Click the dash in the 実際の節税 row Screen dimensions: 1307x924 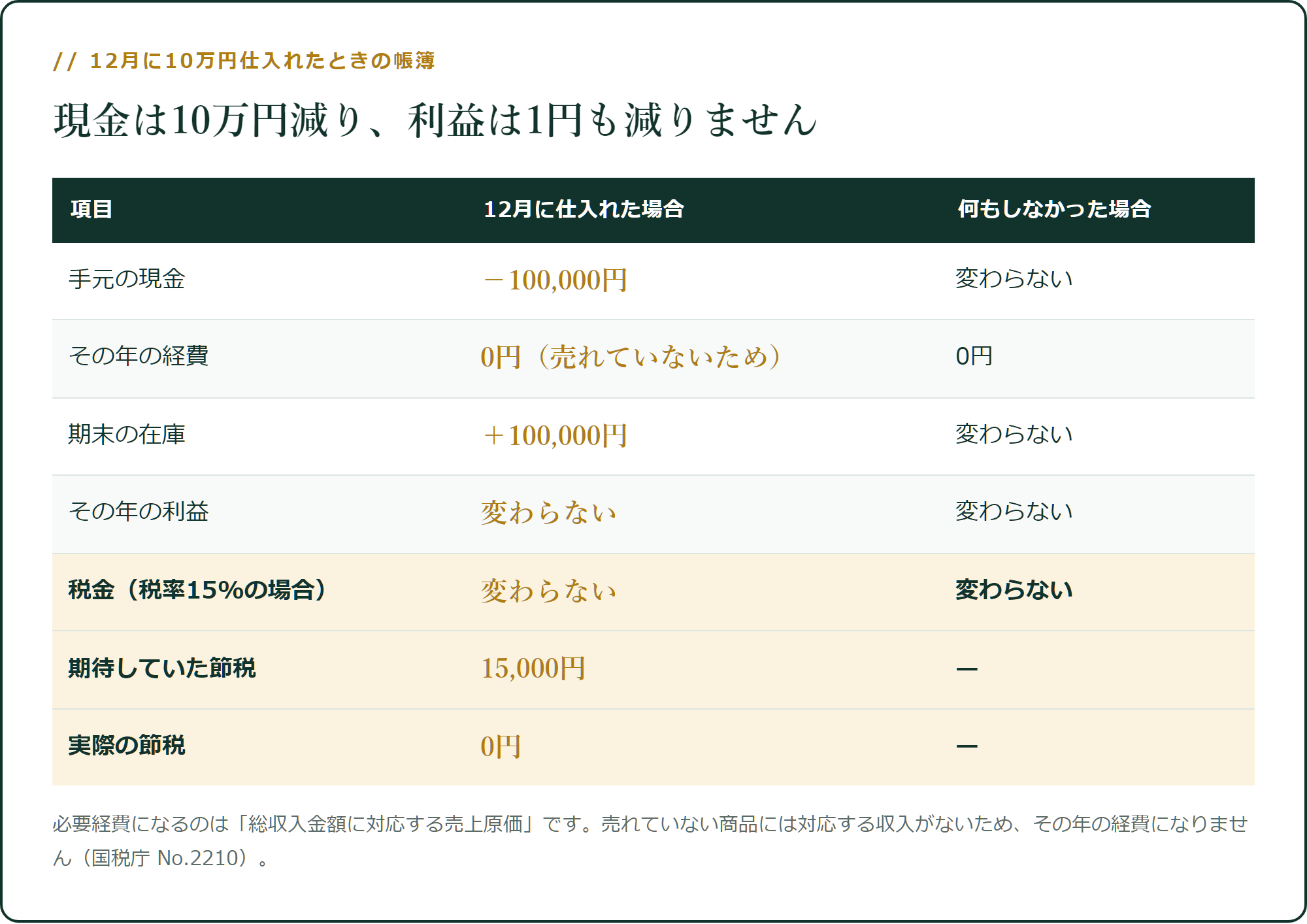pos(967,747)
